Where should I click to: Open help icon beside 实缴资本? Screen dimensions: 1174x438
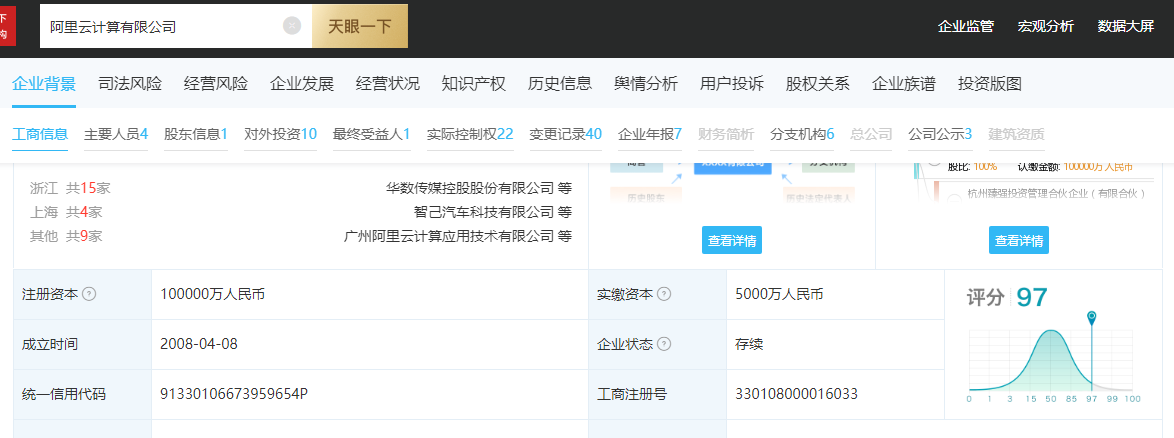[x=664, y=294]
